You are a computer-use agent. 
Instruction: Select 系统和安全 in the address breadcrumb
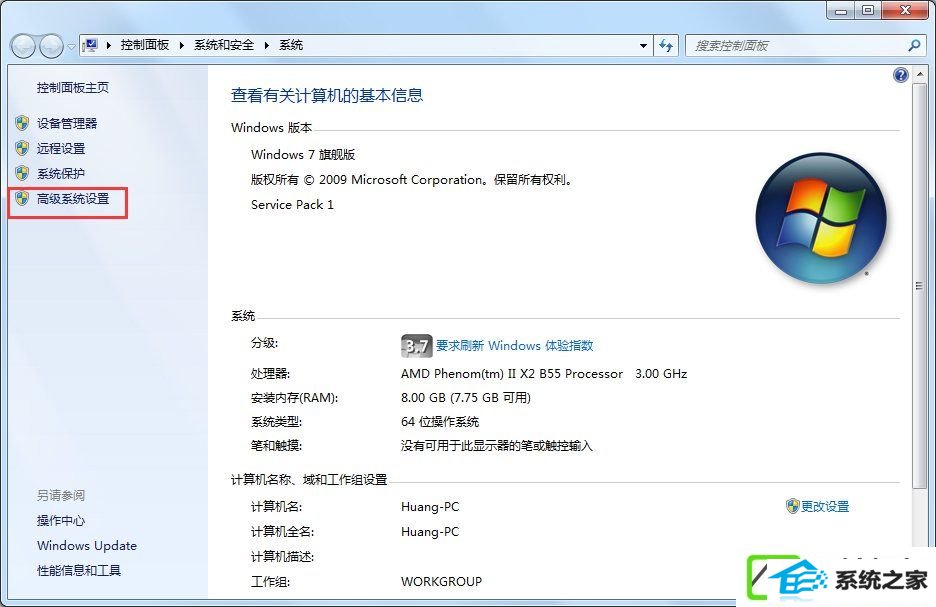[x=224, y=45]
